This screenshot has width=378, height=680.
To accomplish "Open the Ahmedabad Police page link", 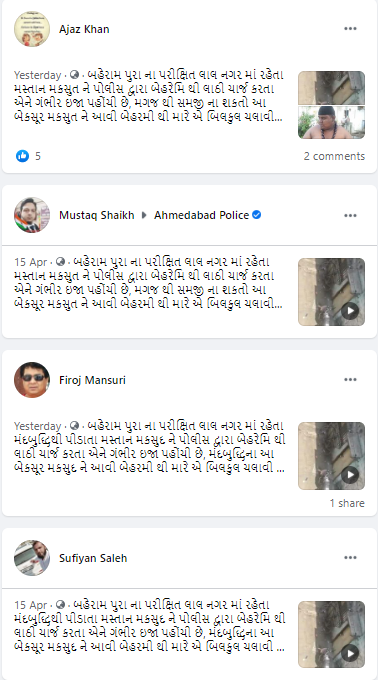I will tap(202, 215).
